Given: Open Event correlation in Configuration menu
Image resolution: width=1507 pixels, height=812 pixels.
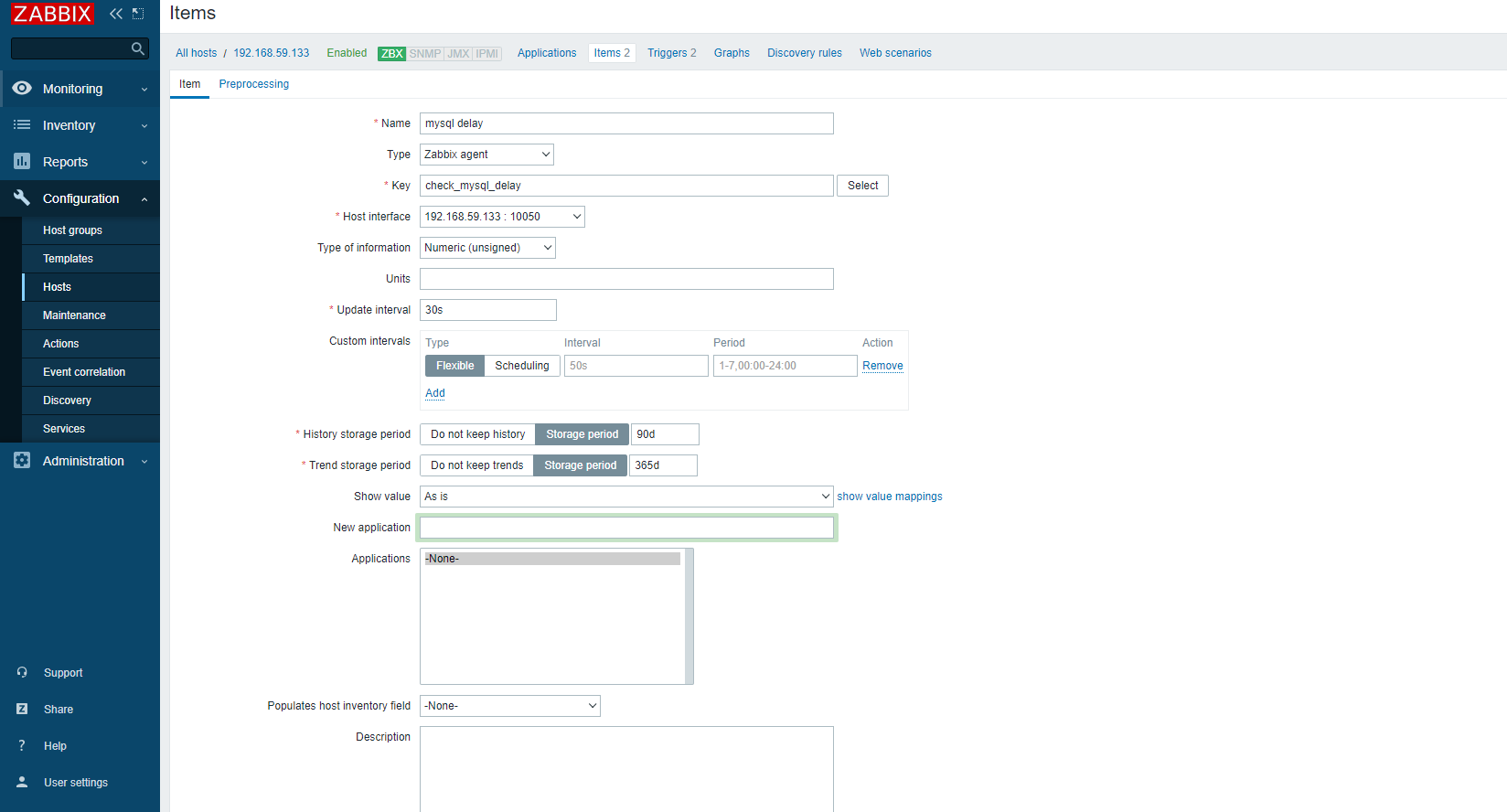Looking at the screenshot, I should point(91,372).
